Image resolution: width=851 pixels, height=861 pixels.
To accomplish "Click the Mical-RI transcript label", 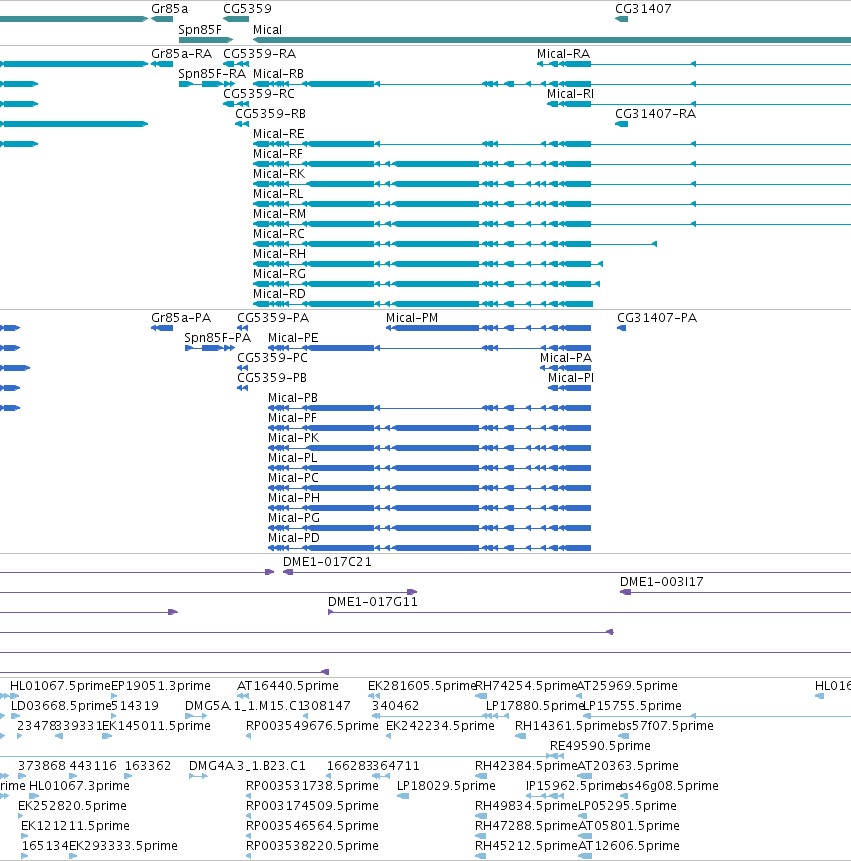I will tap(570, 94).
